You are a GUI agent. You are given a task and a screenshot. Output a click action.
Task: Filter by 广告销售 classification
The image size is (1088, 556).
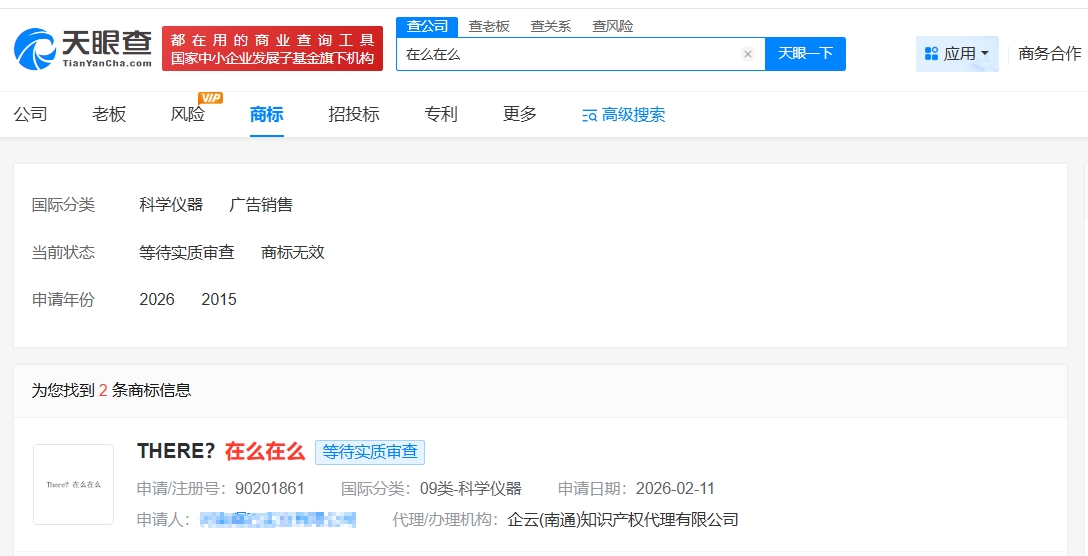coord(261,205)
